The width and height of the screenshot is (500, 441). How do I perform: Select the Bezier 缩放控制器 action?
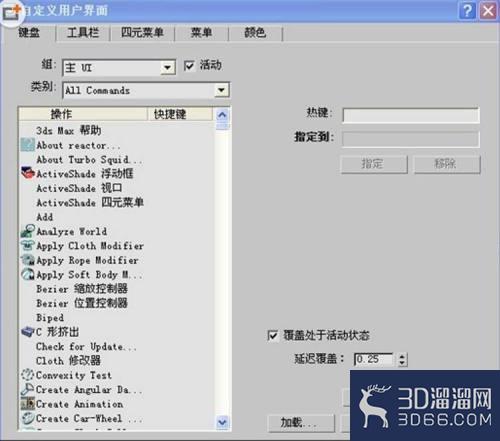click(x=82, y=289)
